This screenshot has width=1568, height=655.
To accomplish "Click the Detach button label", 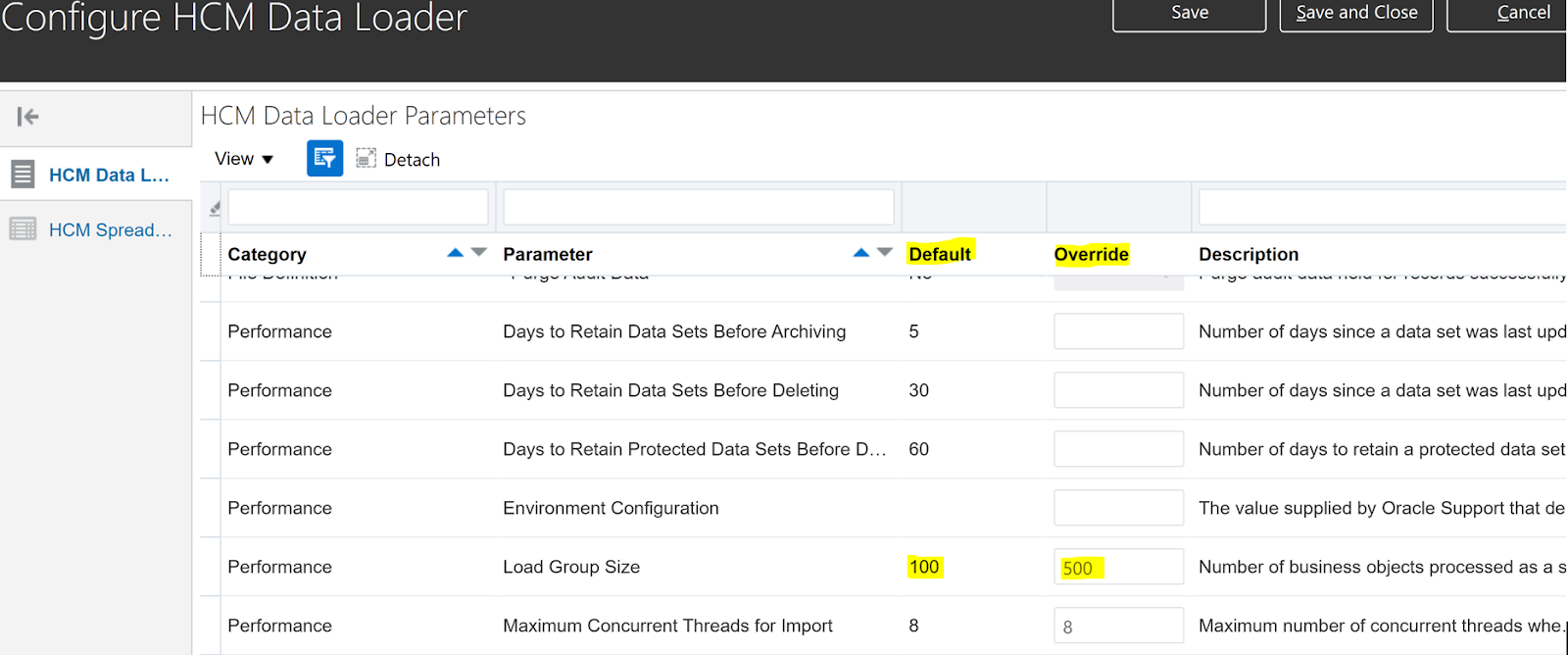I will click(x=412, y=160).
